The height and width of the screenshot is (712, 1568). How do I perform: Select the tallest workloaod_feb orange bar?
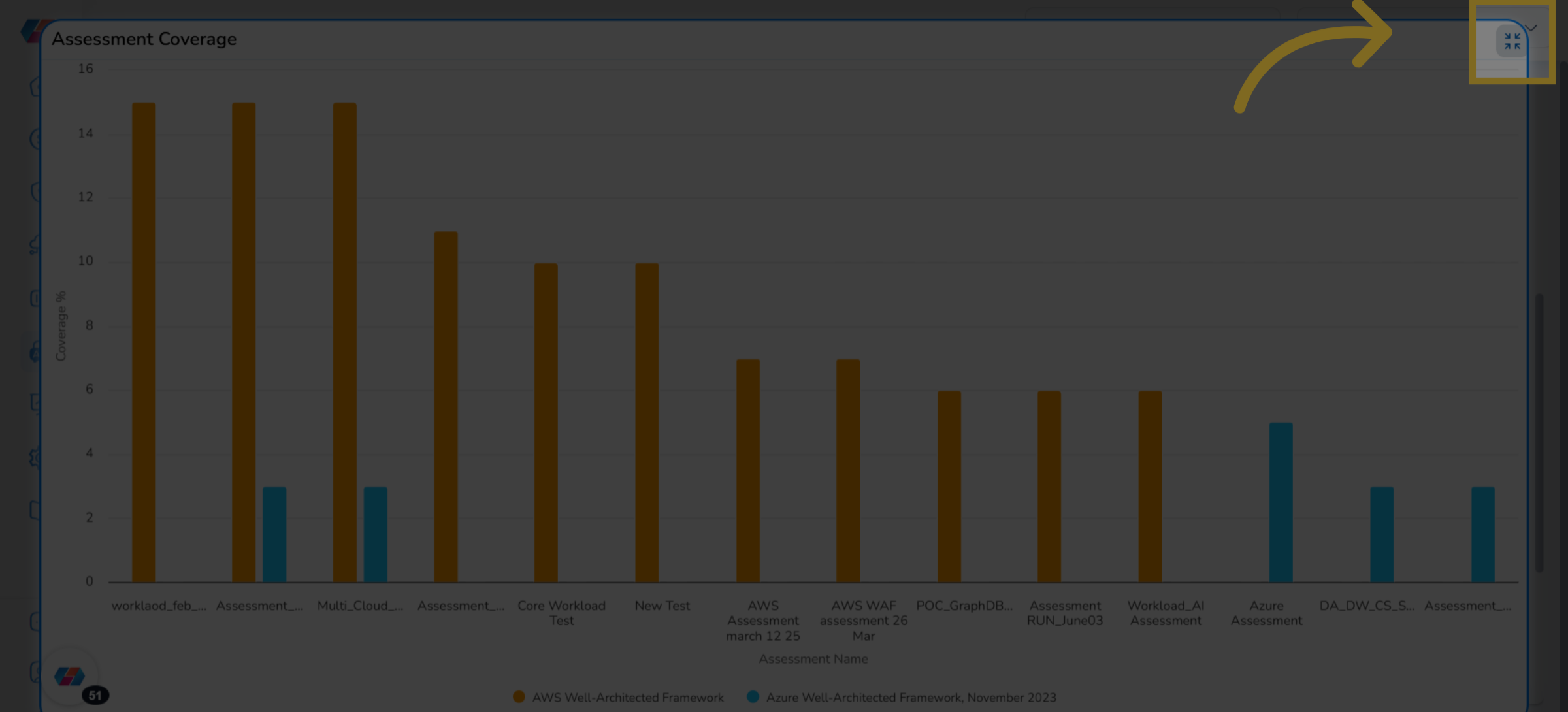coord(143,340)
